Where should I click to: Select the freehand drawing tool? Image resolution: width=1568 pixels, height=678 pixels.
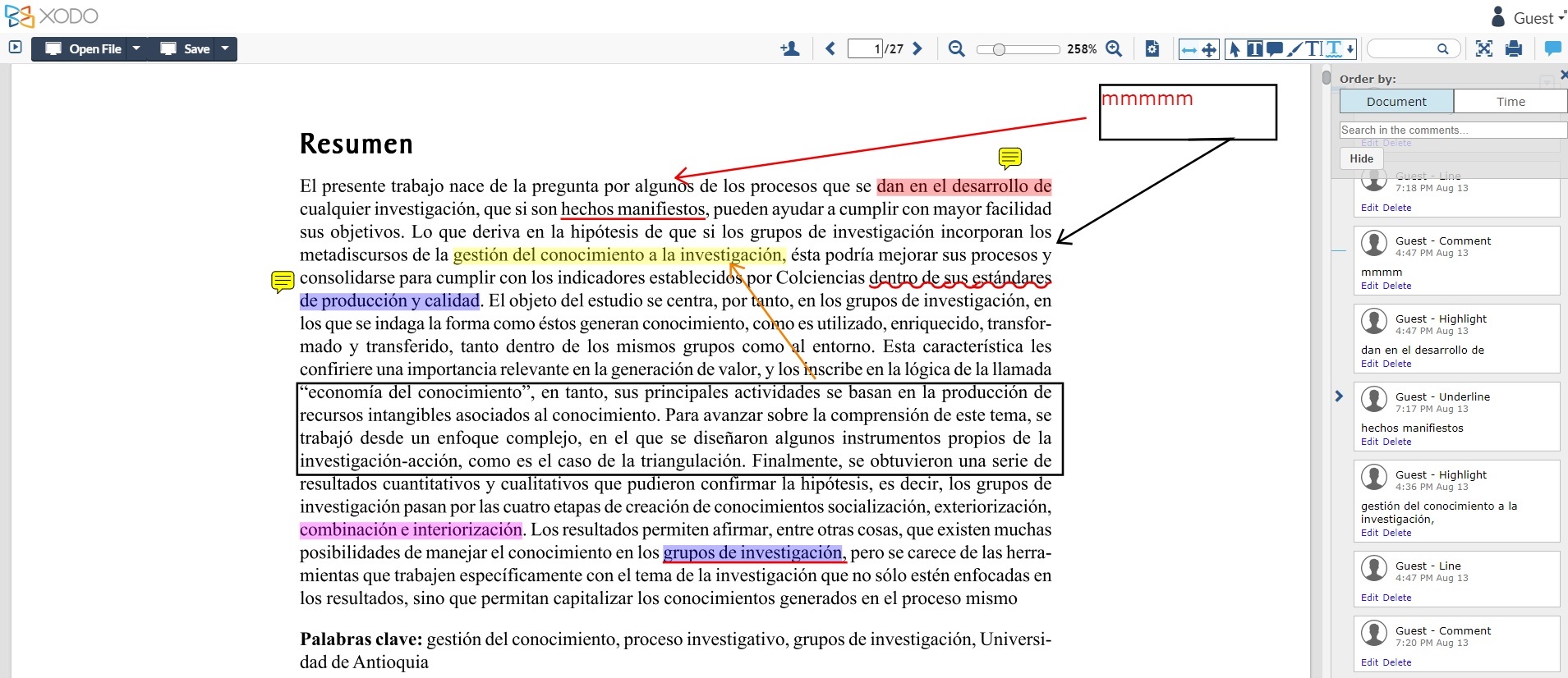(1294, 49)
